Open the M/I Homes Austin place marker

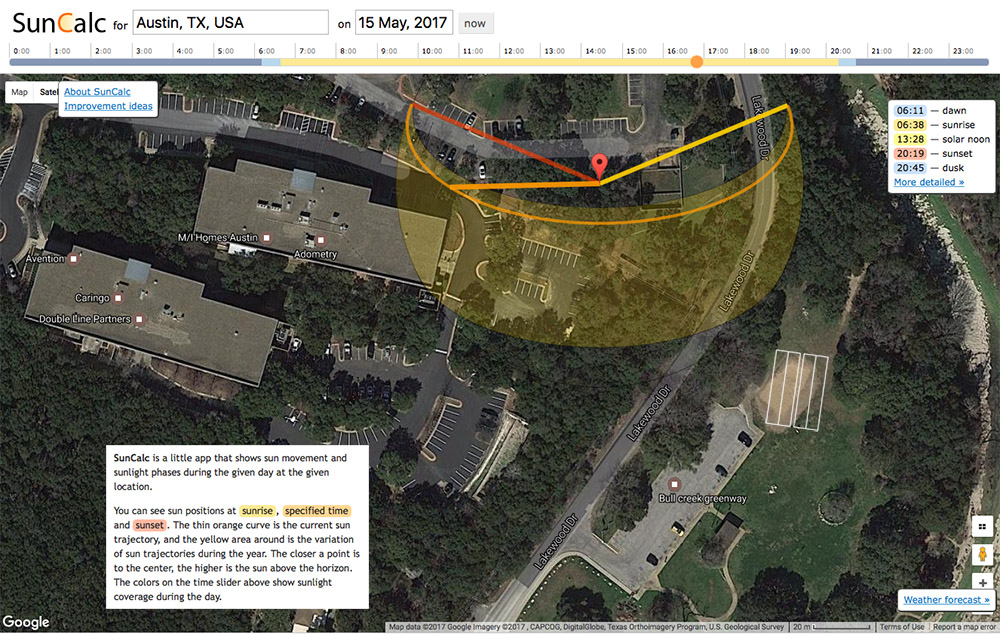(267, 238)
